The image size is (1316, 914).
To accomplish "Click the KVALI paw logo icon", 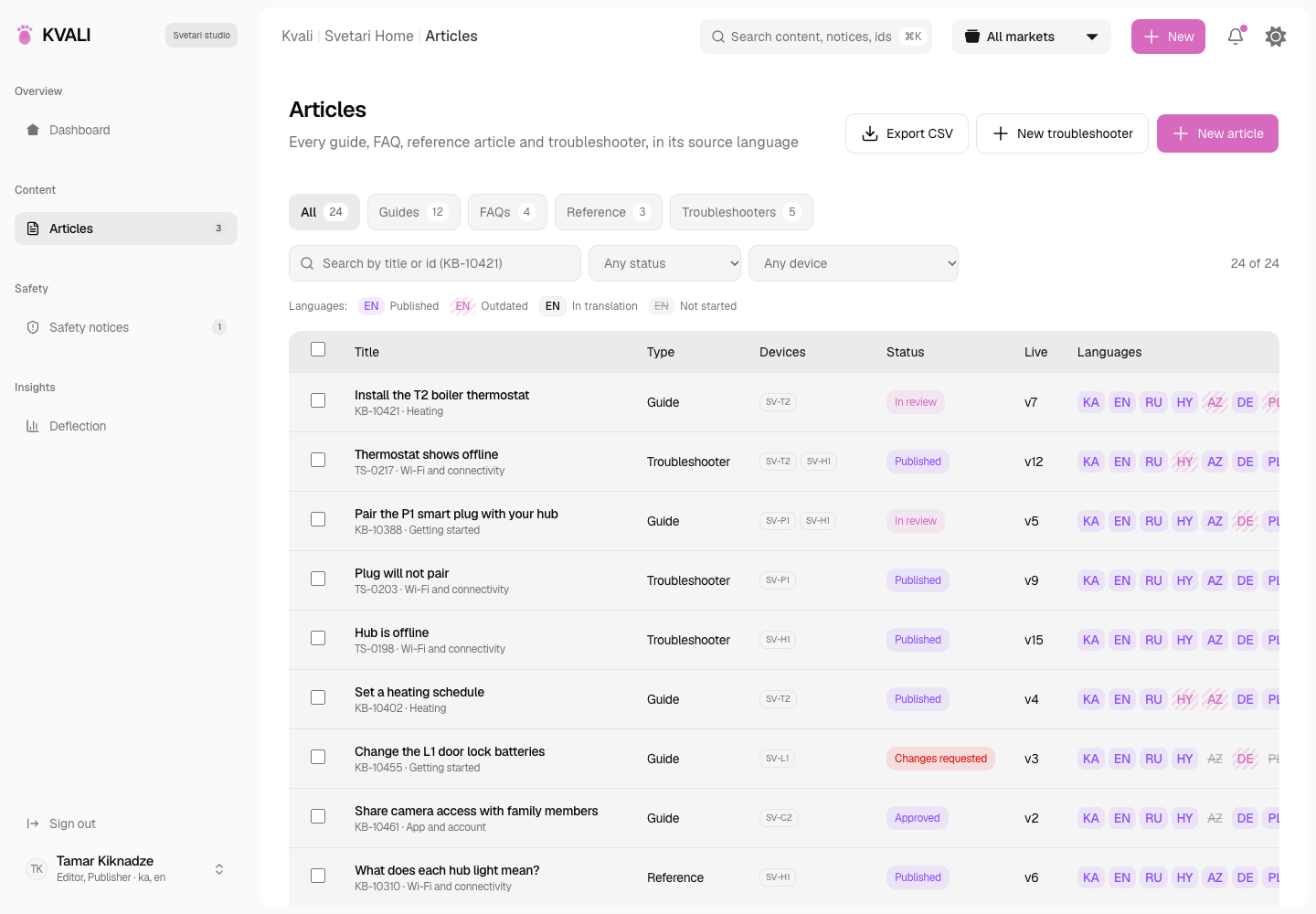I will [25, 35].
